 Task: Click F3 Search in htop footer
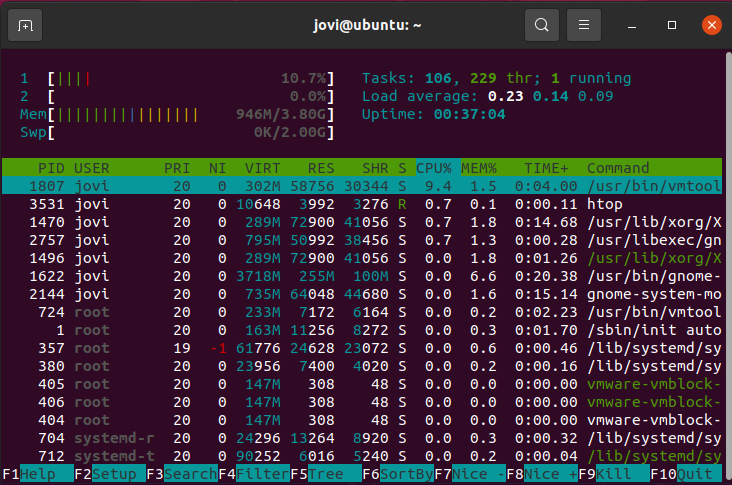click(x=182, y=474)
